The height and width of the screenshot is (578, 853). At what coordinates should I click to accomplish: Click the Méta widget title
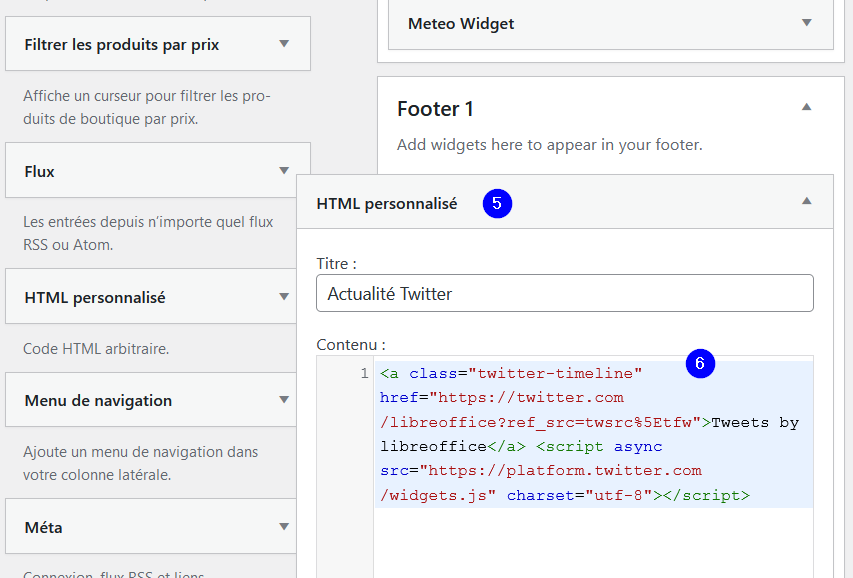(x=44, y=527)
